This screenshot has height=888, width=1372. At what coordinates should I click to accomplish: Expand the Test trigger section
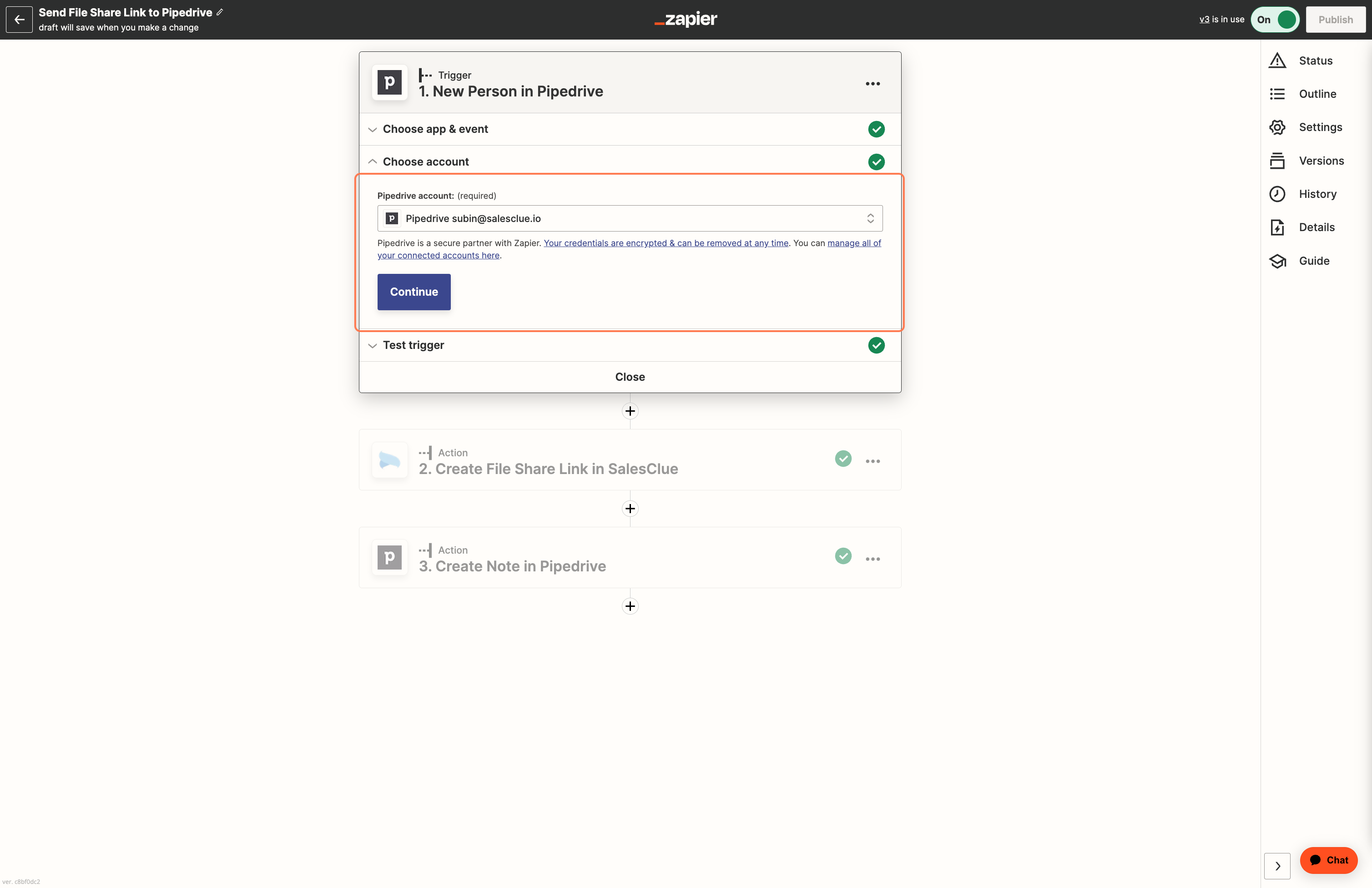tap(630, 345)
